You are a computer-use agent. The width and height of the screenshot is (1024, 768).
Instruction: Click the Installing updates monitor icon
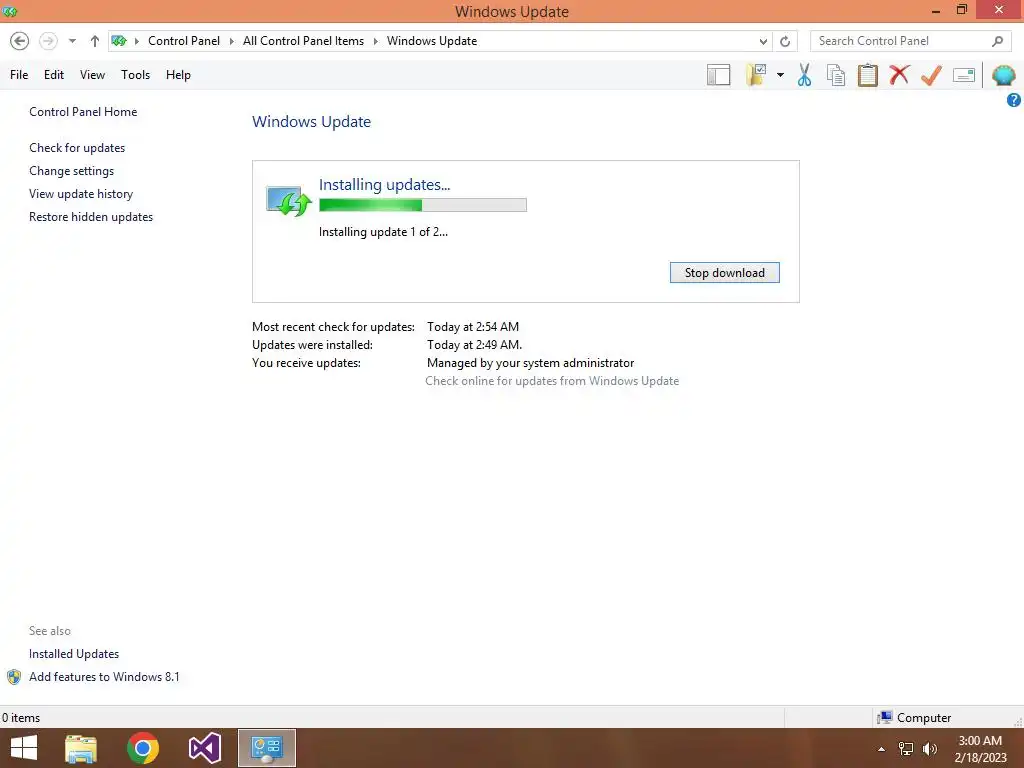288,200
